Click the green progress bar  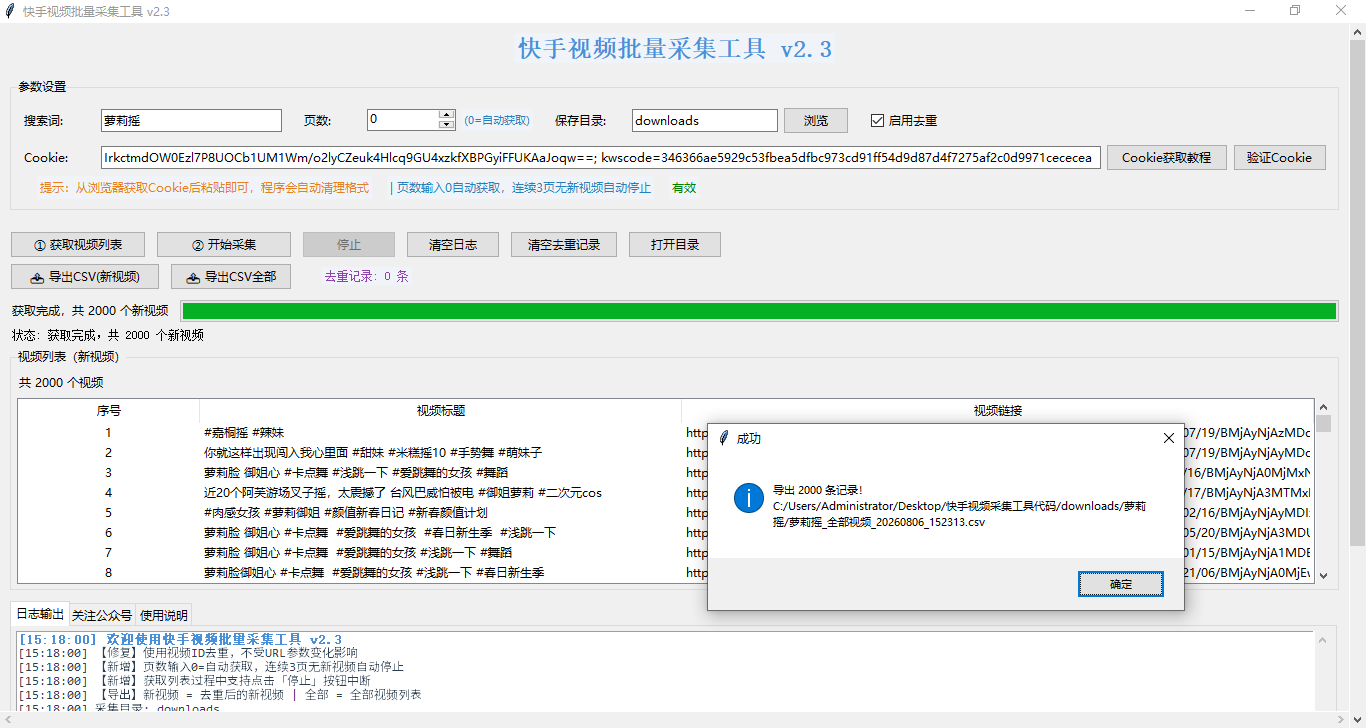tap(759, 311)
